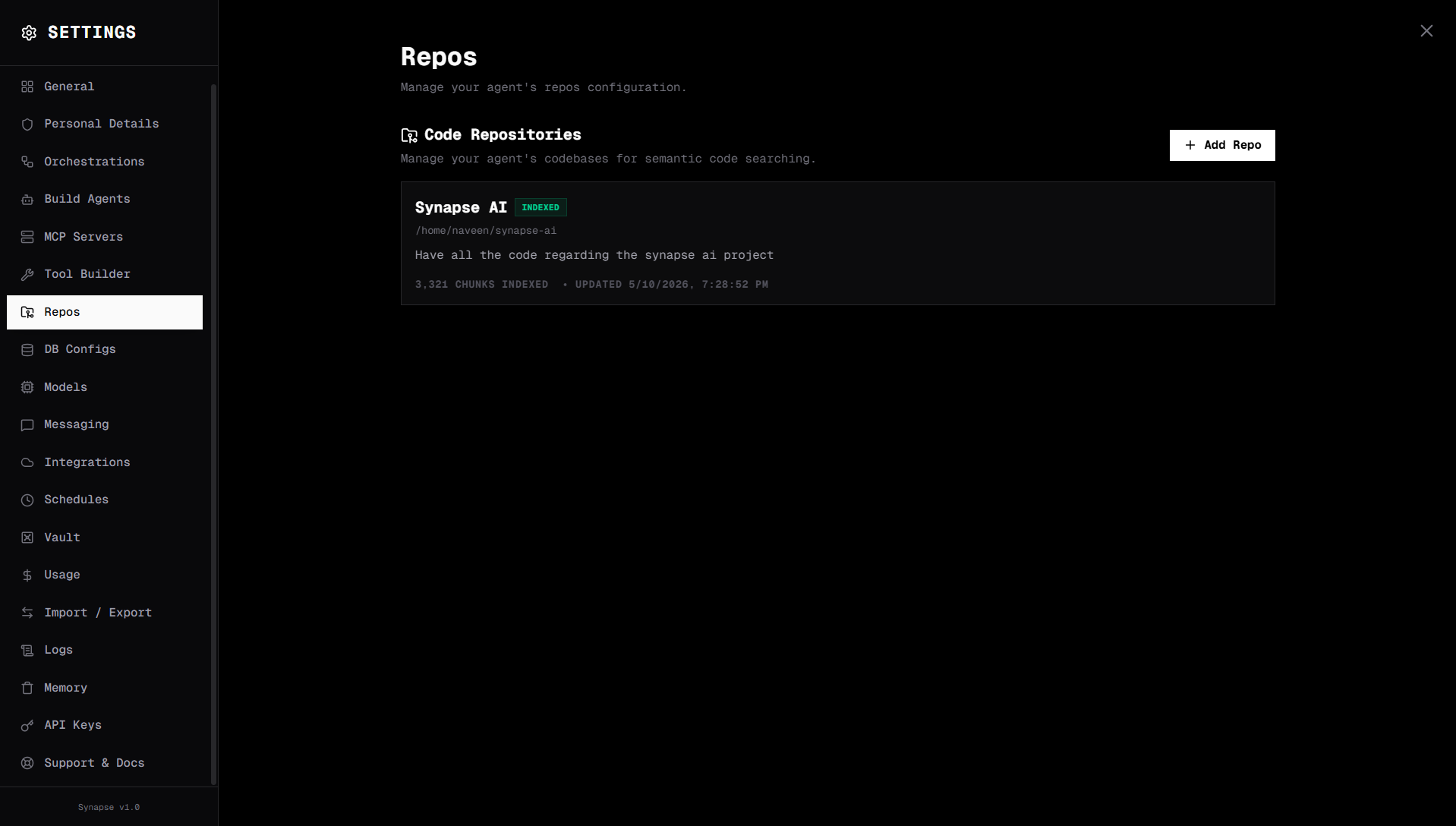Image resolution: width=1456 pixels, height=826 pixels.
Task: Open Support & Docs page
Action: 105,763
